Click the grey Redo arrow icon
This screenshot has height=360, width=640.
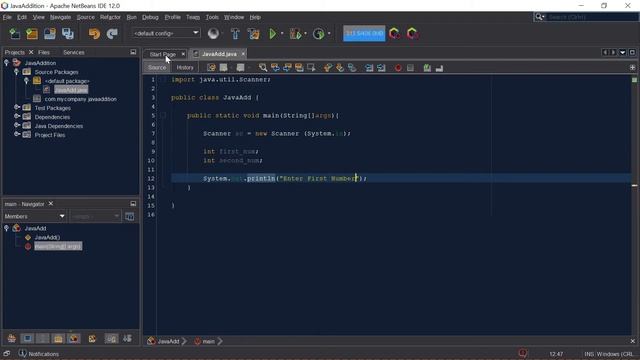tap(112, 33)
